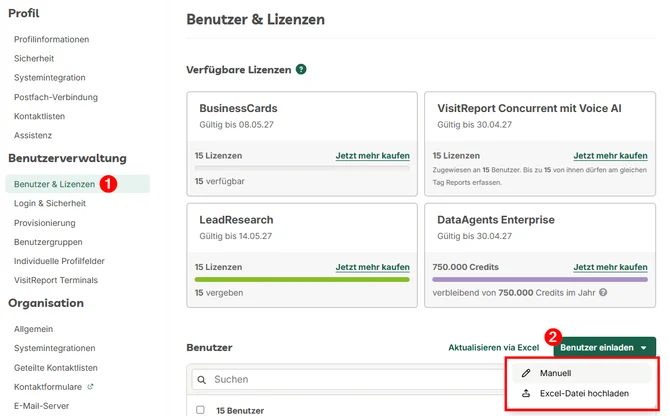
Task: Click the green LeadResearch license progress bar
Action: click(x=302, y=279)
